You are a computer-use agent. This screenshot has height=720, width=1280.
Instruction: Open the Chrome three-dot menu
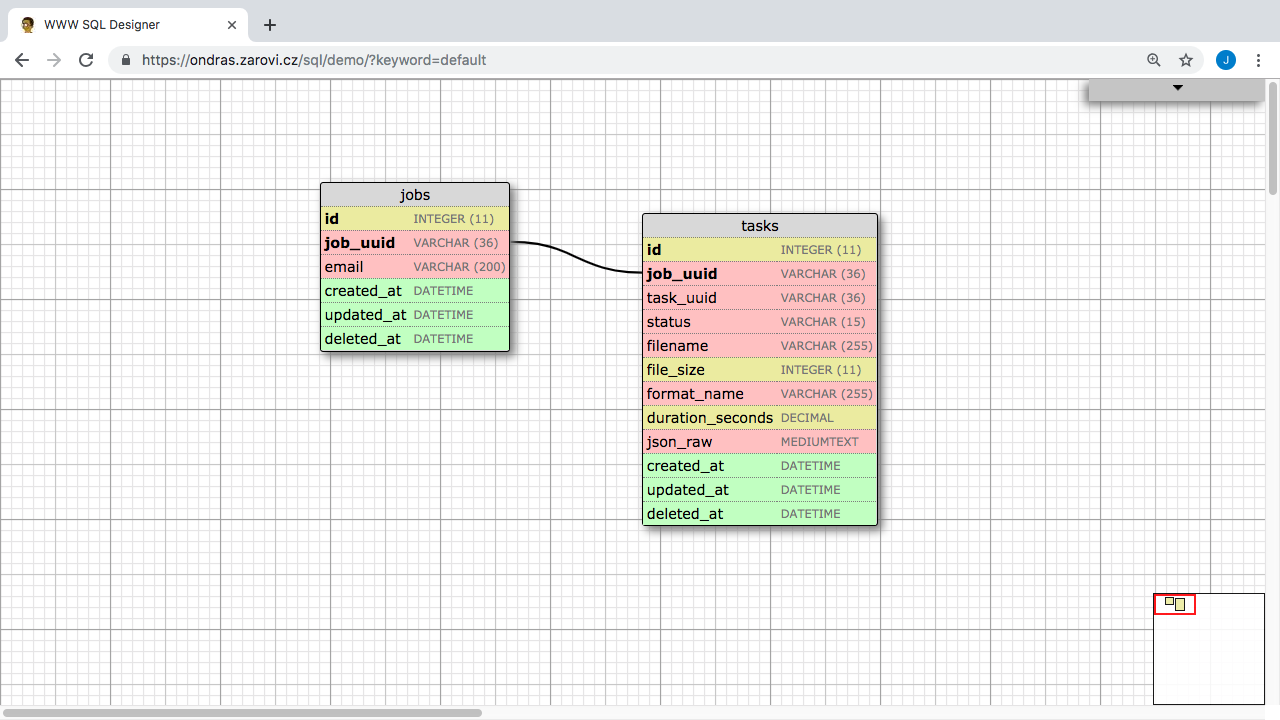(1258, 60)
